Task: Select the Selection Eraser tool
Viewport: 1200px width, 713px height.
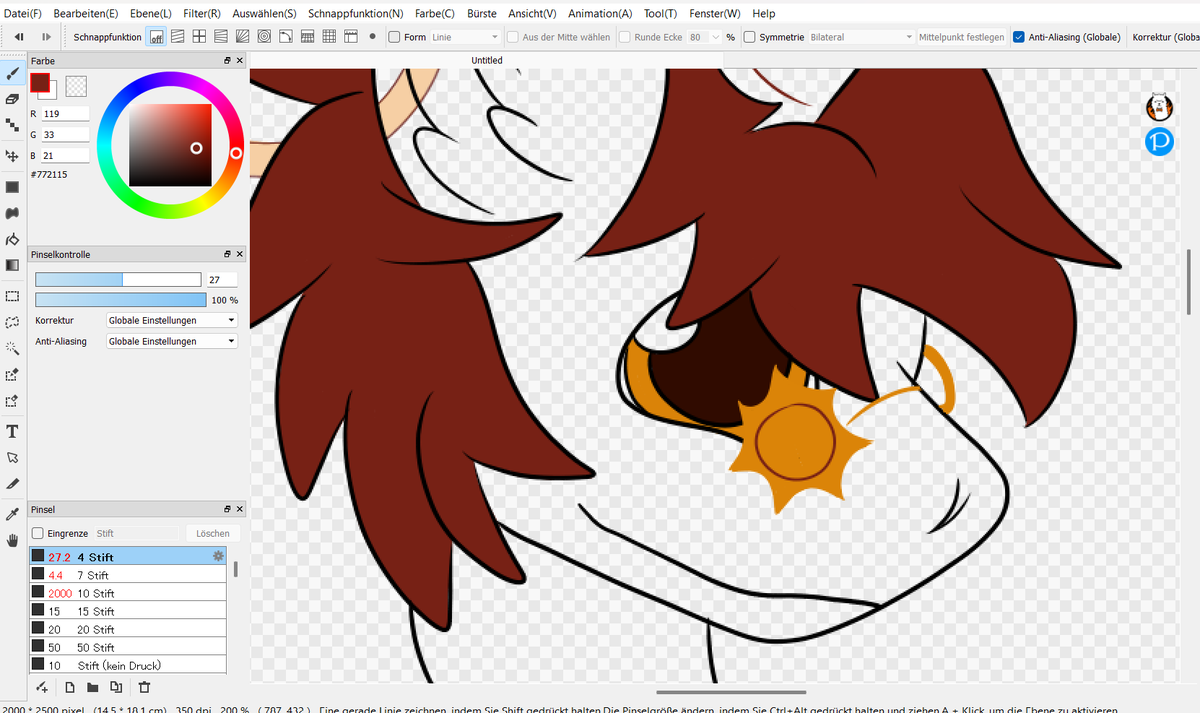Action: pyautogui.click(x=12, y=401)
